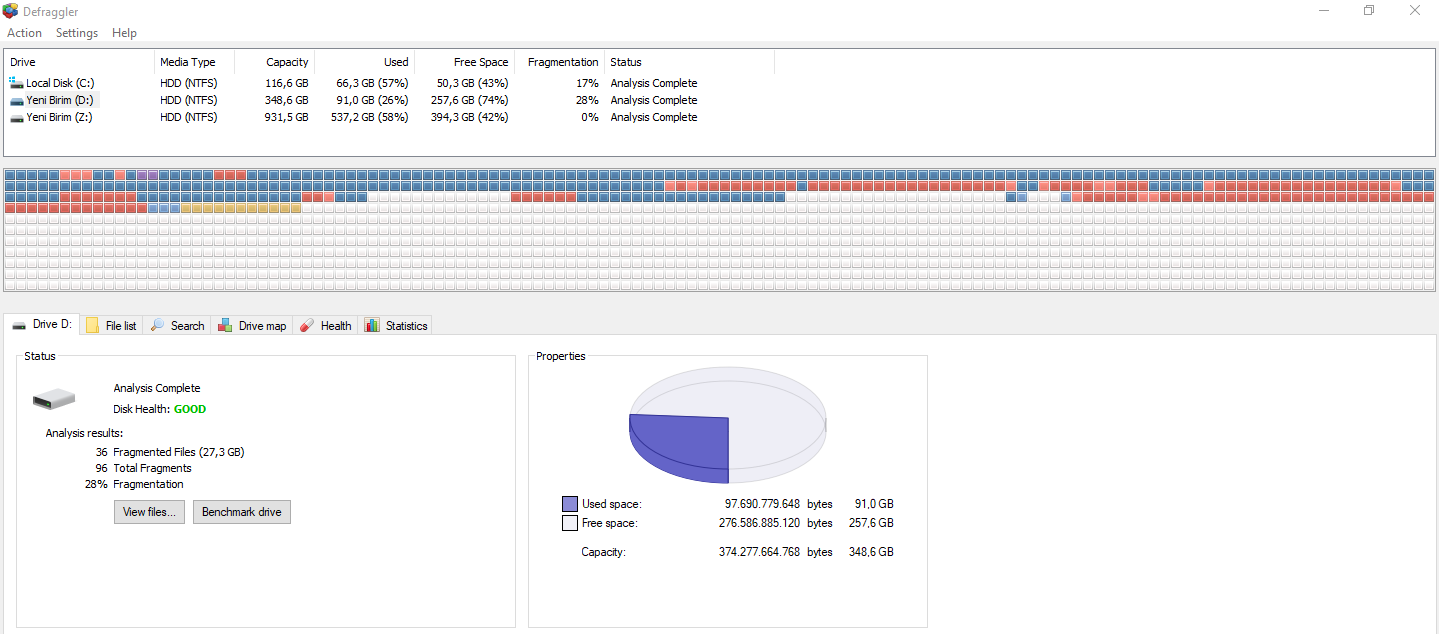Sort by the Drive column header
Viewport: 1439px width, 634px height.
click(x=79, y=62)
